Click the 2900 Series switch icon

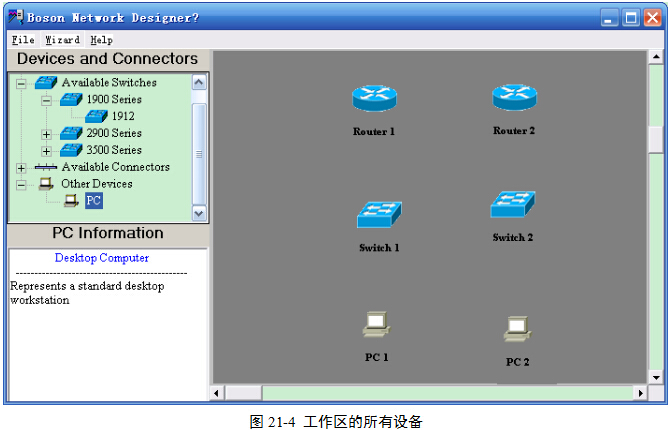(71, 133)
